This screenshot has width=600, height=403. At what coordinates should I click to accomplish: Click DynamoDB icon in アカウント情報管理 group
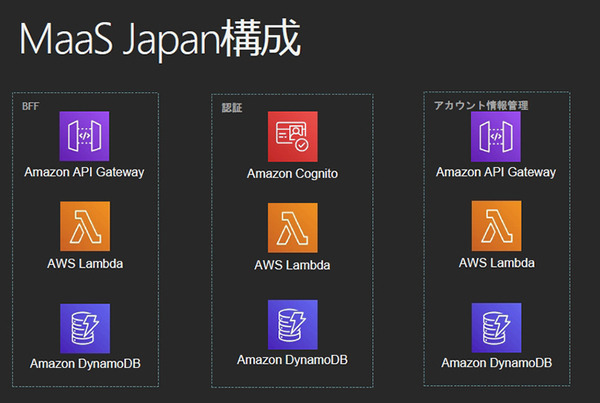[496, 327]
